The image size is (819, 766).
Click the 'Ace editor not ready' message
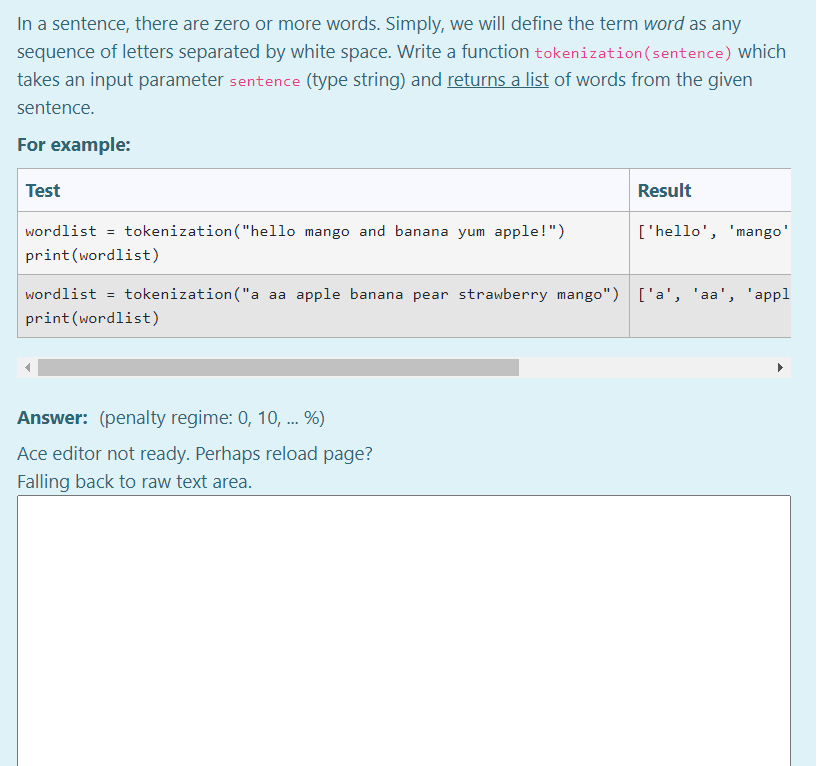click(195, 454)
